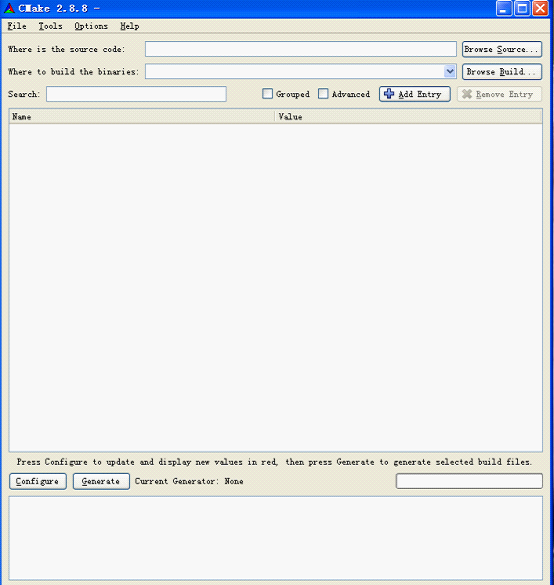The width and height of the screenshot is (554, 585).
Task: Click the Value column header
Action: (409, 117)
